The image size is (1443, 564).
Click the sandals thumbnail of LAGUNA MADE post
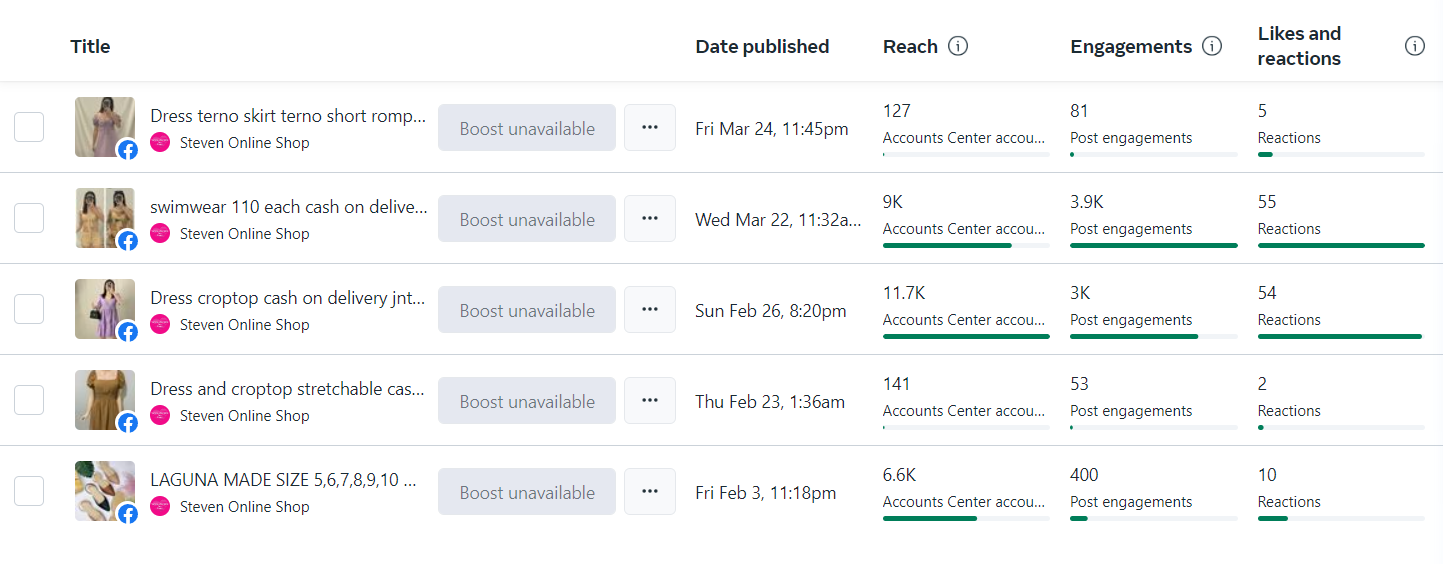pos(104,489)
